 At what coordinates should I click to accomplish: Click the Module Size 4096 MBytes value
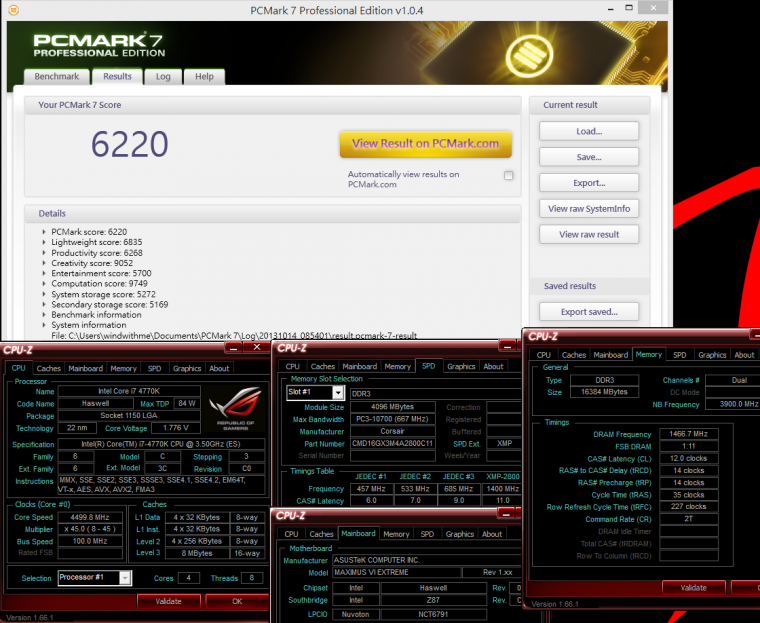tap(393, 407)
